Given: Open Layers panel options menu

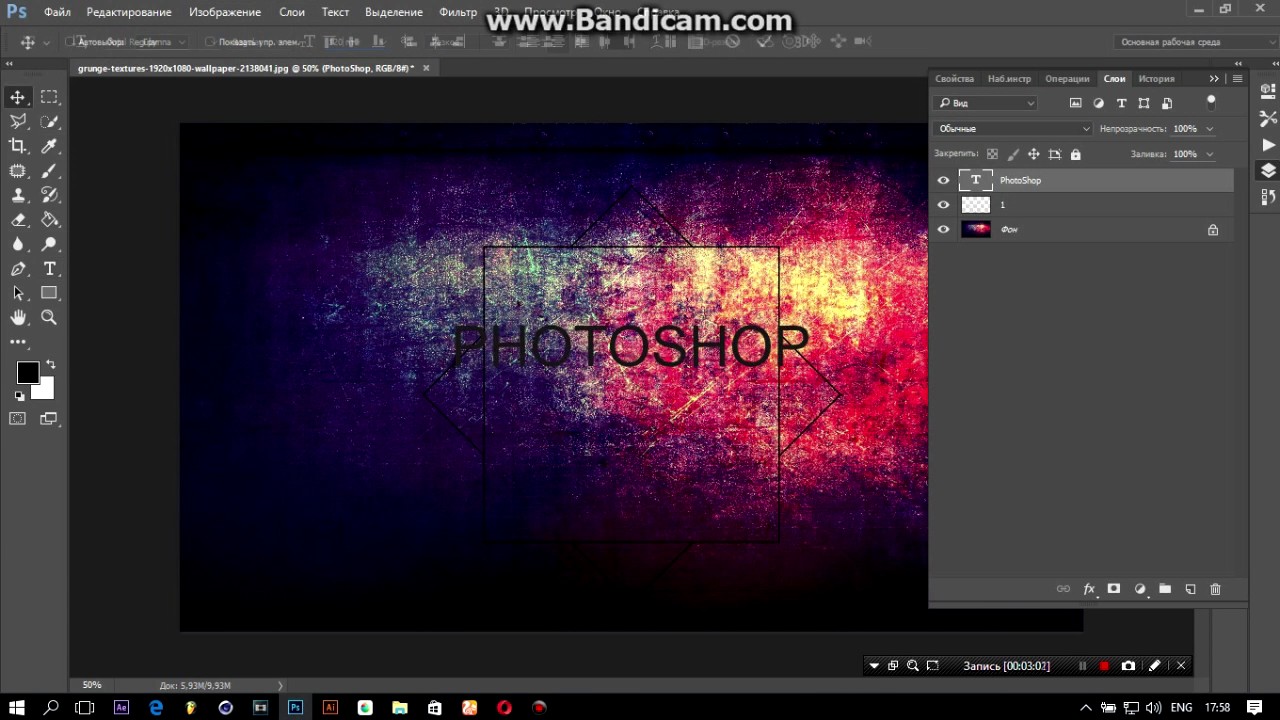Looking at the screenshot, I should 1237,79.
